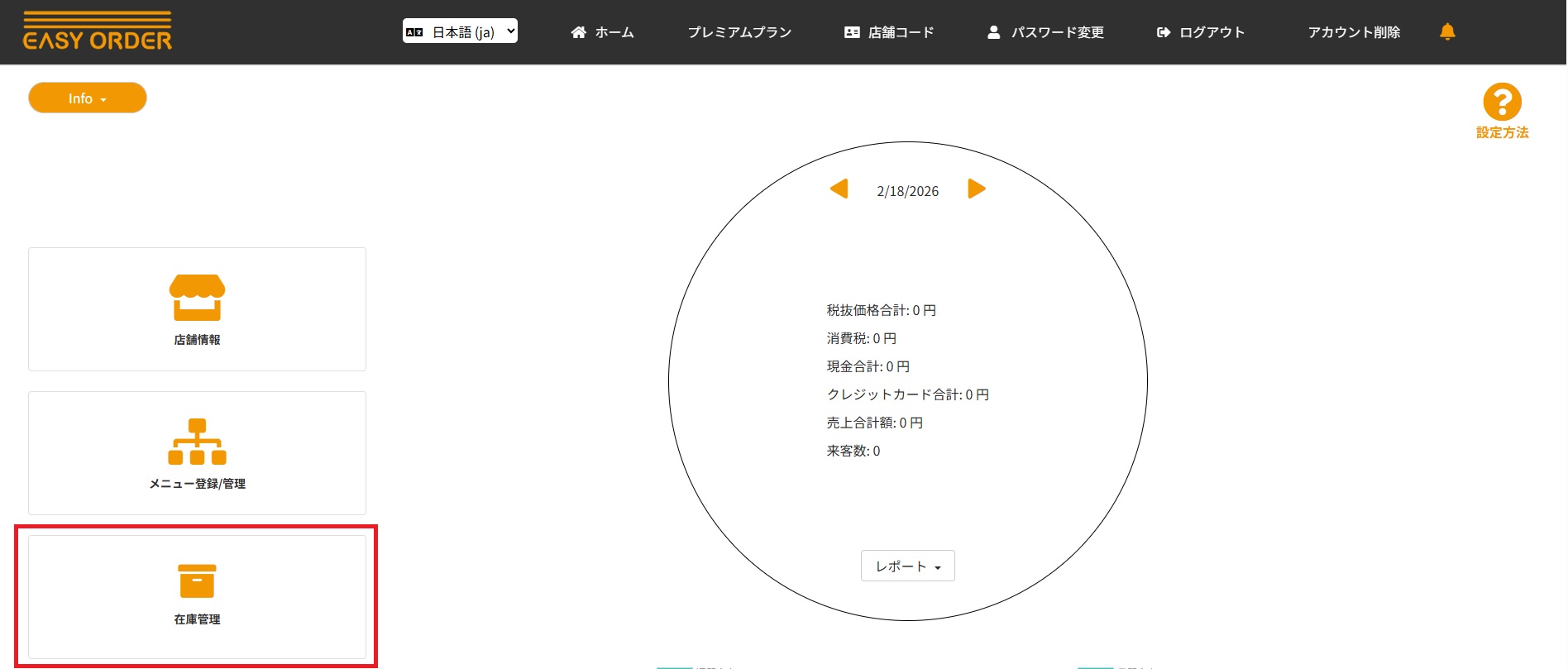This screenshot has height=669, width=1568.
Task: Advance to next date with right arrow
Action: click(x=976, y=189)
